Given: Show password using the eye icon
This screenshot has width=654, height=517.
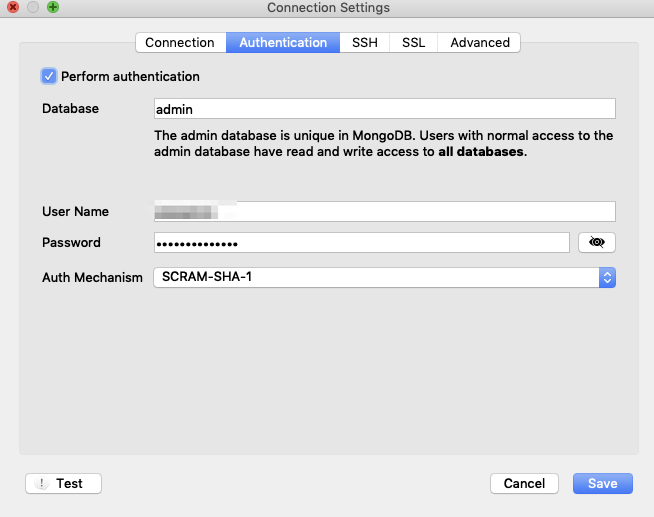Looking at the screenshot, I should [x=596, y=242].
